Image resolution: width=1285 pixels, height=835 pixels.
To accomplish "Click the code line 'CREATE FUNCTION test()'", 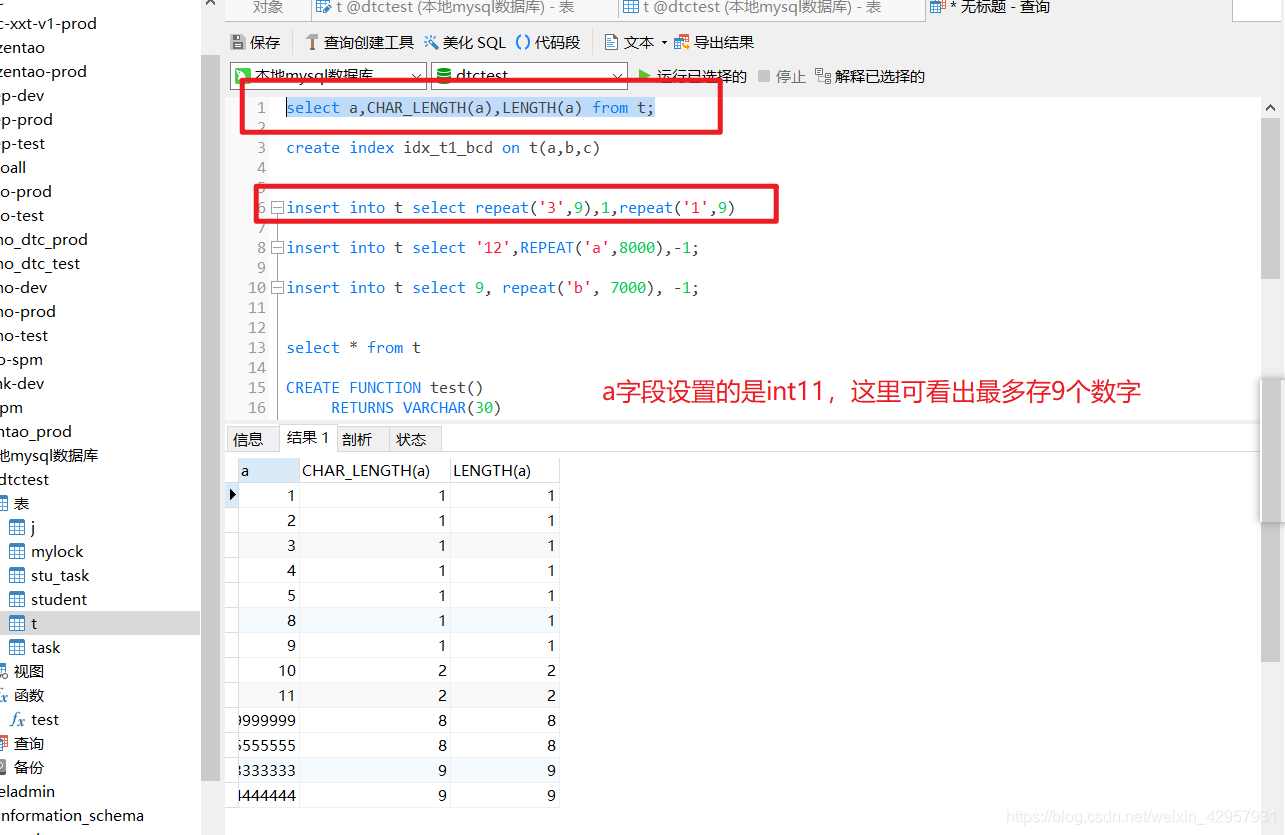I will [x=385, y=388].
